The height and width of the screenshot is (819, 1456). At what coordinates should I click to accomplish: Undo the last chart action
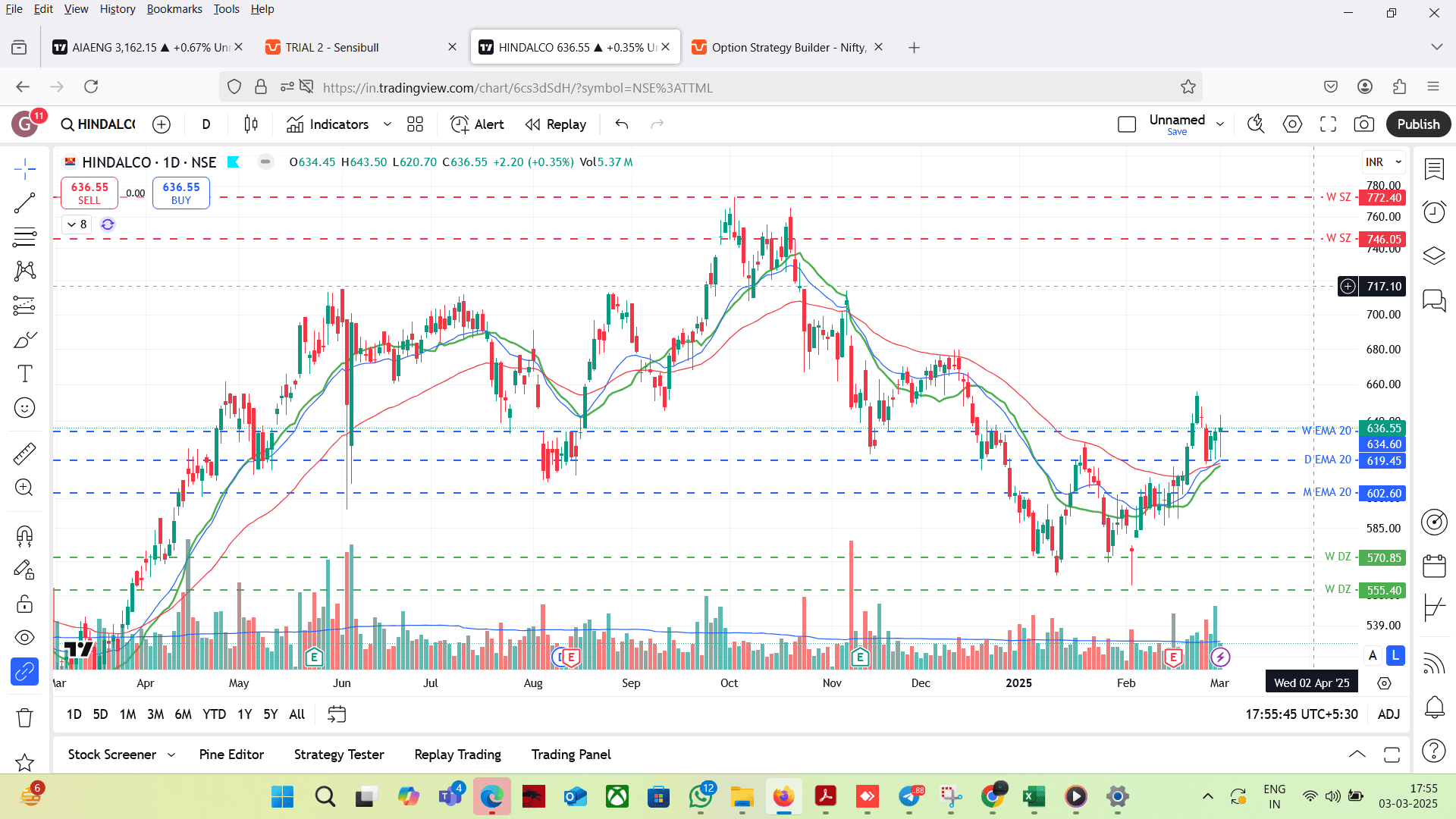622,124
